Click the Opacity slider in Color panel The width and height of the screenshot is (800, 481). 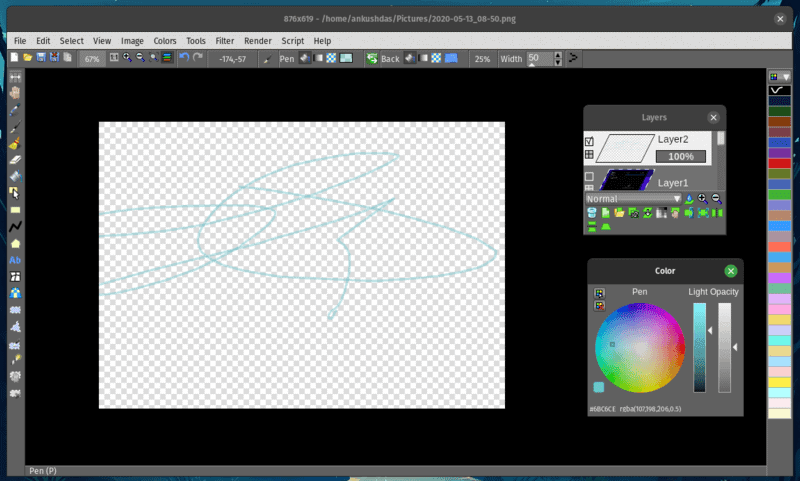(x=725, y=347)
